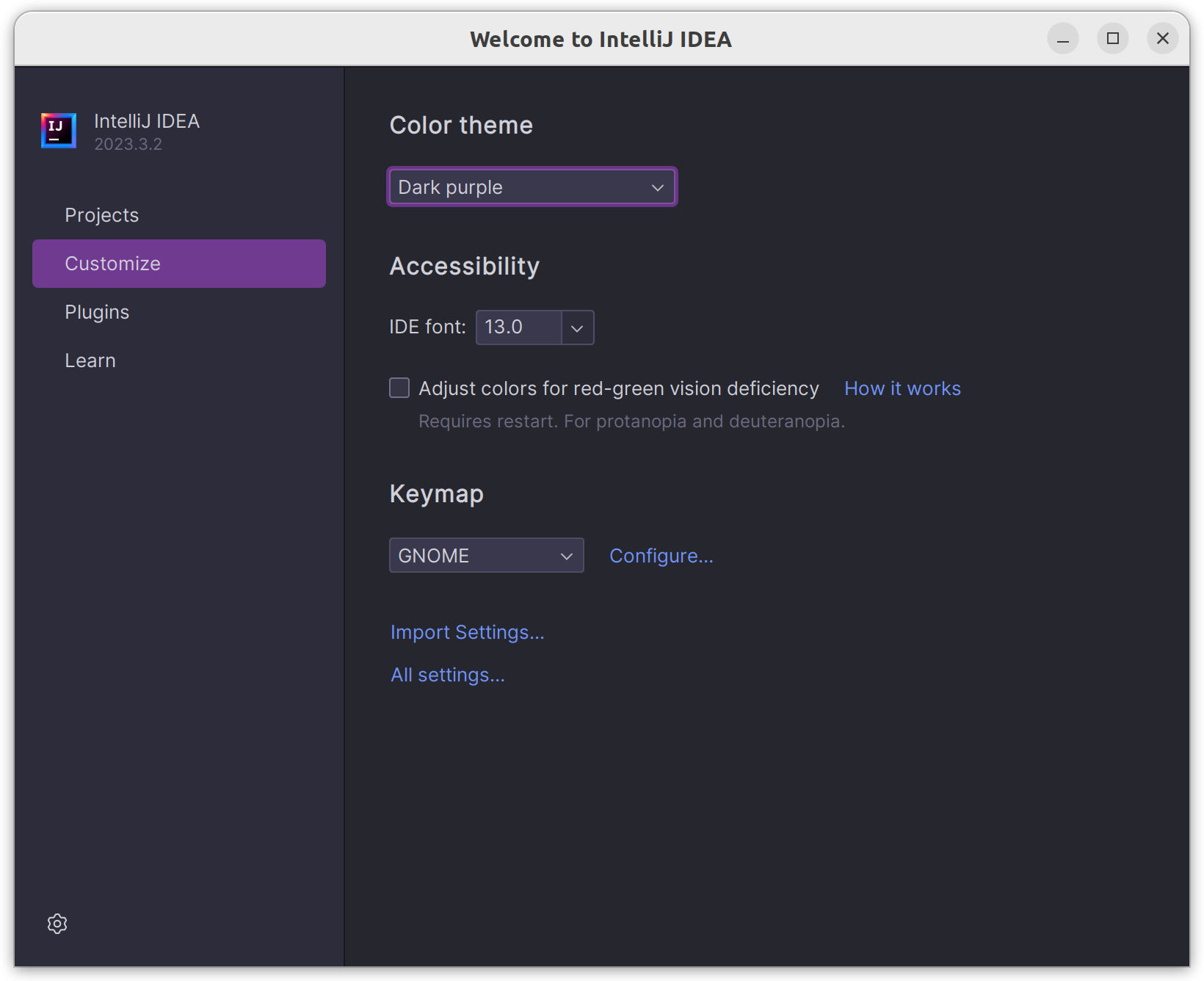Screen dimensions: 1204x981
Task: Open the Keymap dropdown showing GNOME
Action: coord(487,555)
